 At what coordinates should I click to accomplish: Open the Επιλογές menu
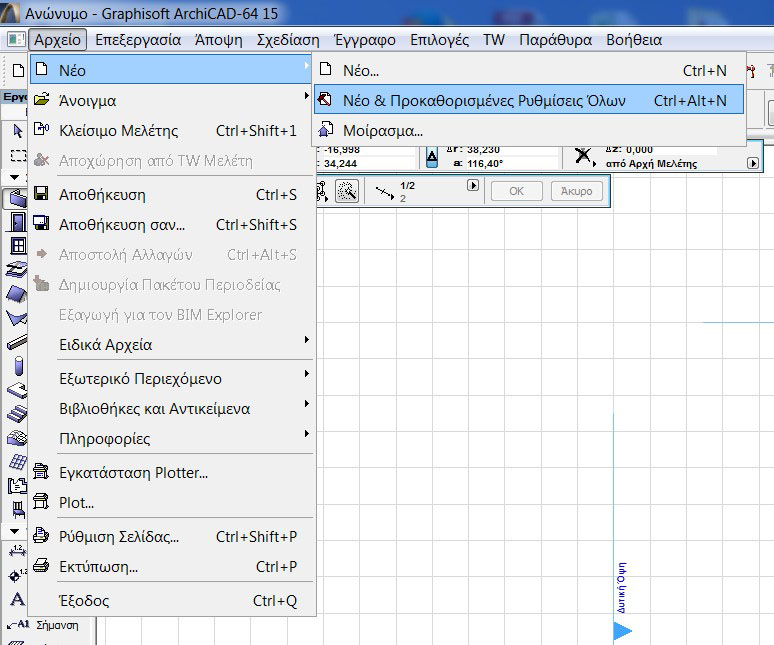tap(439, 39)
